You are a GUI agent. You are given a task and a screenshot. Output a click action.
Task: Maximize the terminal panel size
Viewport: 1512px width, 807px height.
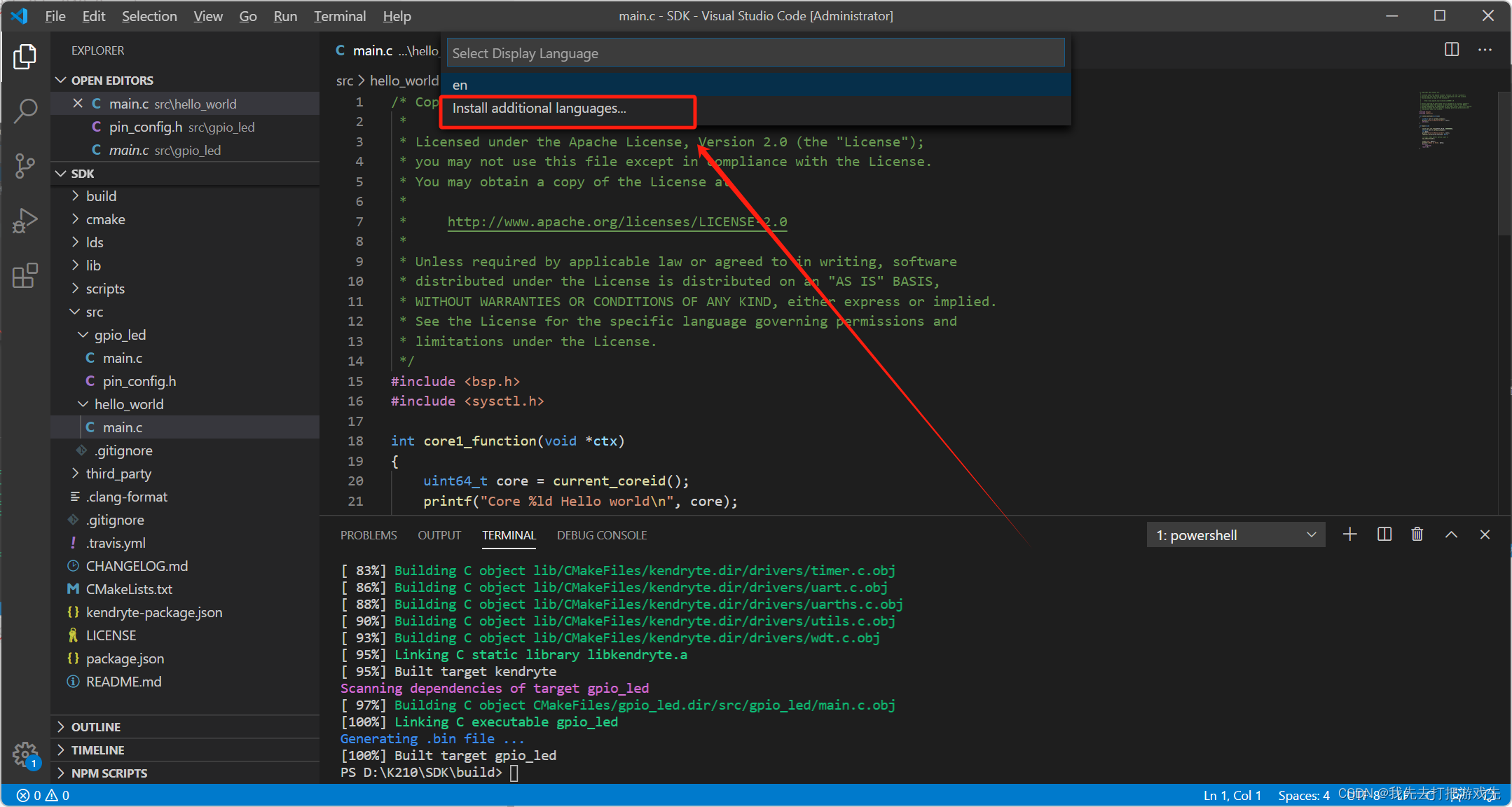1451,535
